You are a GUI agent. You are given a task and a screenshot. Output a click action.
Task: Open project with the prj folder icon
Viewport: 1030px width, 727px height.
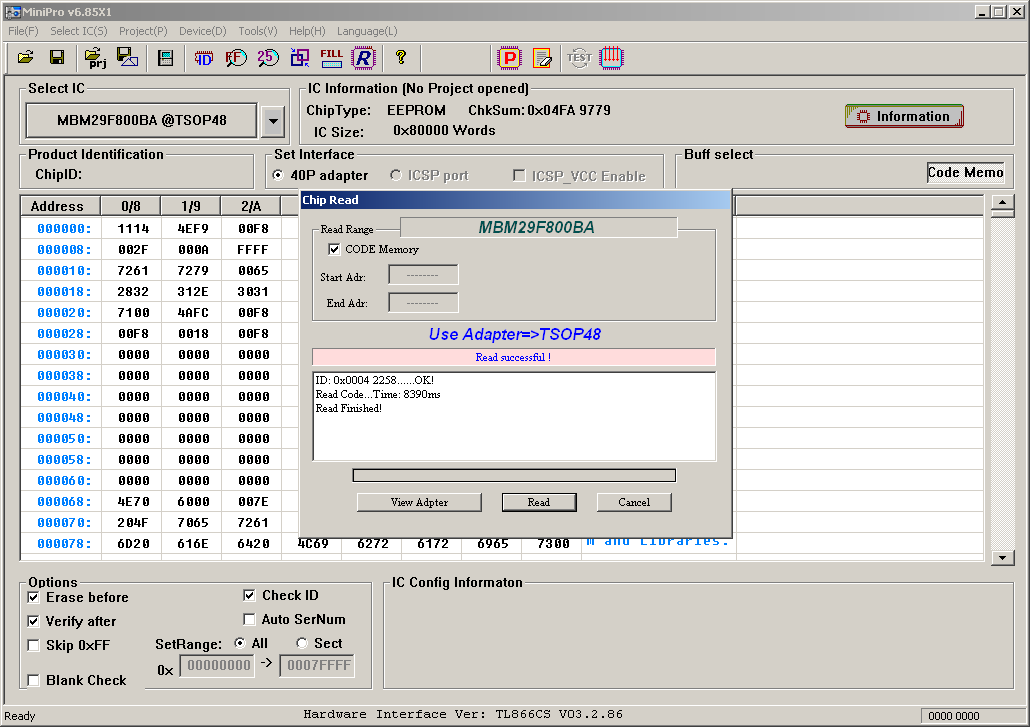click(x=95, y=58)
